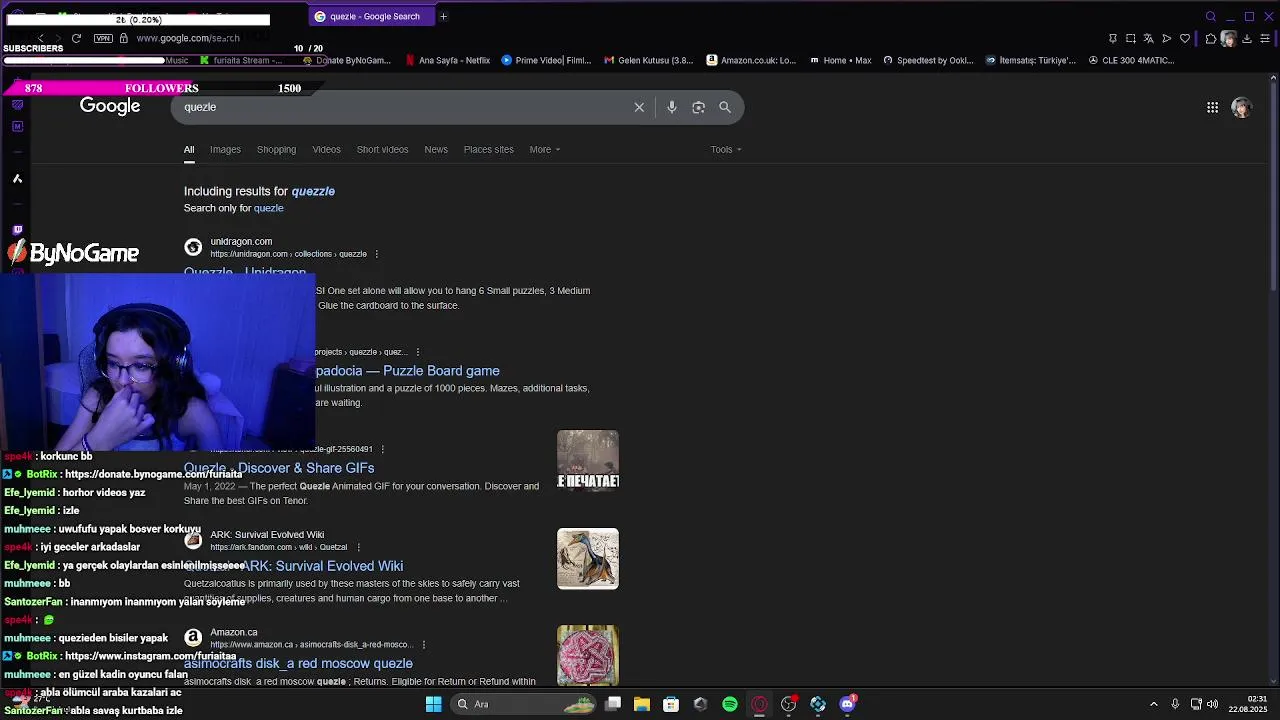This screenshot has height=720, width=1280.
Task: Show hidden system tray icons chevron
Action: click(x=1153, y=704)
